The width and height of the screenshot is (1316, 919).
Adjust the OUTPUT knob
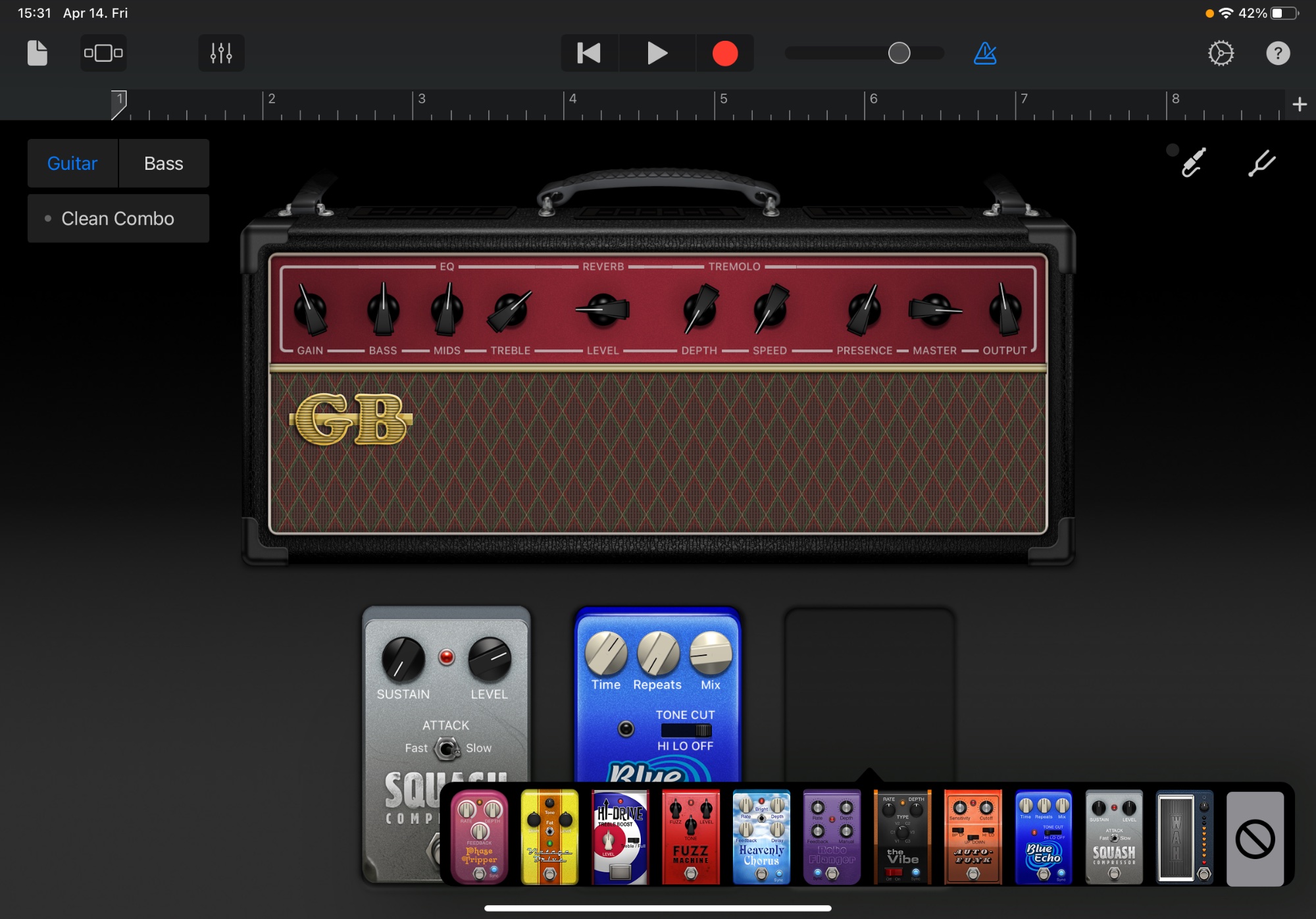click(x=1005, y=309)
